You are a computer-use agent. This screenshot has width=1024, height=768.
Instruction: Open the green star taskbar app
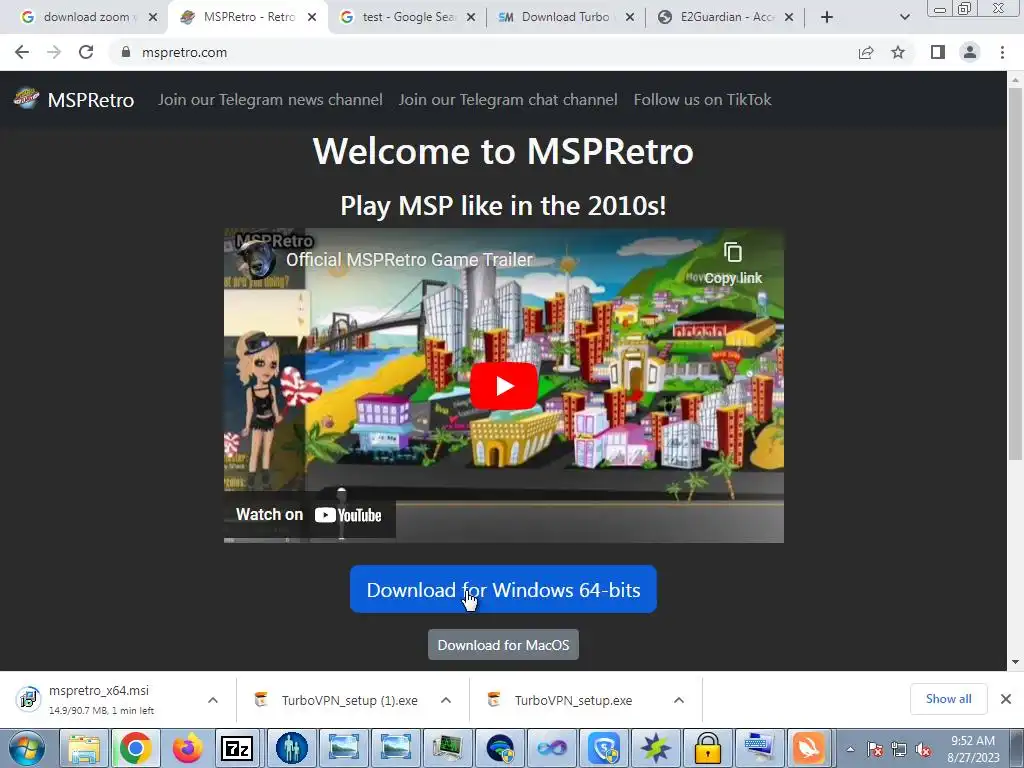656,748
